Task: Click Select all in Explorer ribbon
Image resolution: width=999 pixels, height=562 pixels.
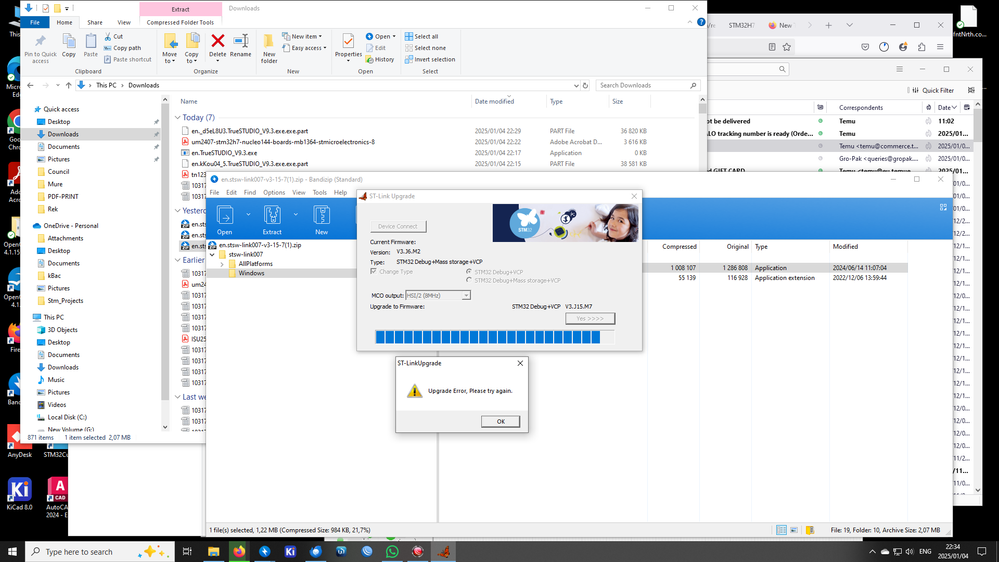Action: (422, 36)
